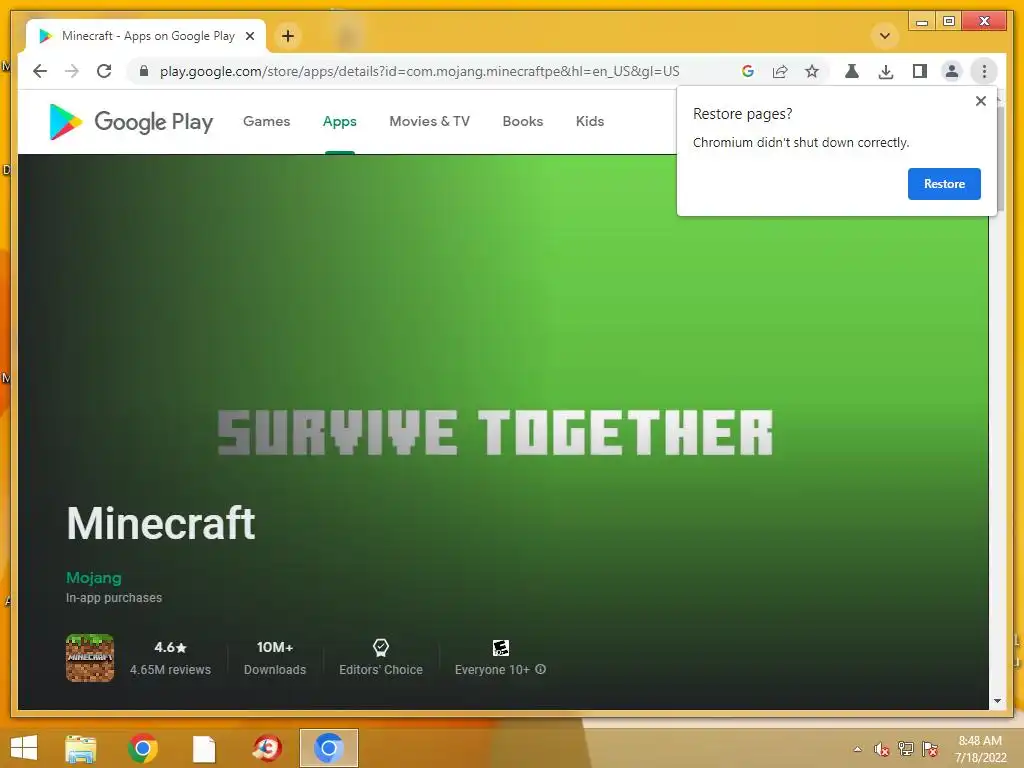Click the taskbar clock and date
This screenshot has height=768, width=1024.
click(980, 749)
